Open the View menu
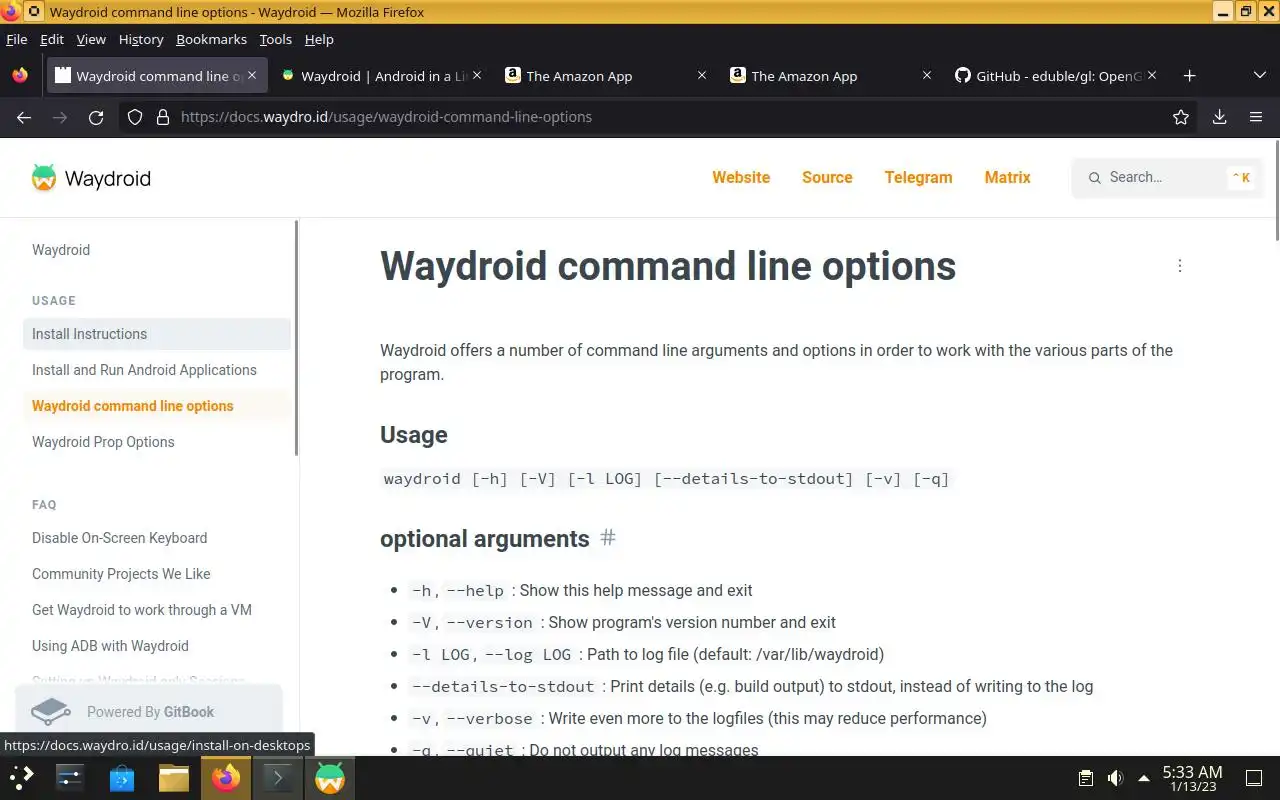This screenshot has height=800, width=1280. coord(91,39)
